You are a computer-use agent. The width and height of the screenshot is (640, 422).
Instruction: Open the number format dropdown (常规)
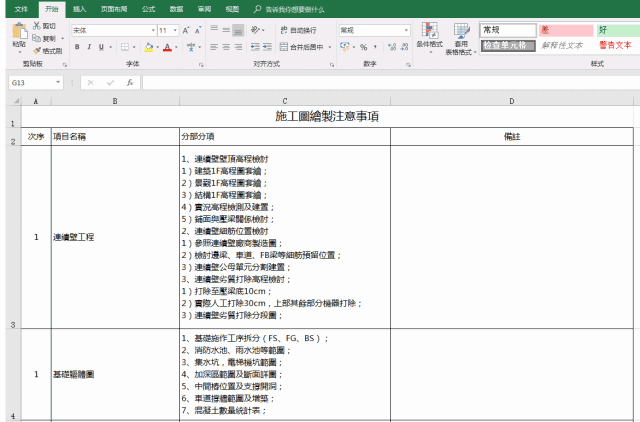coord(406,30)
